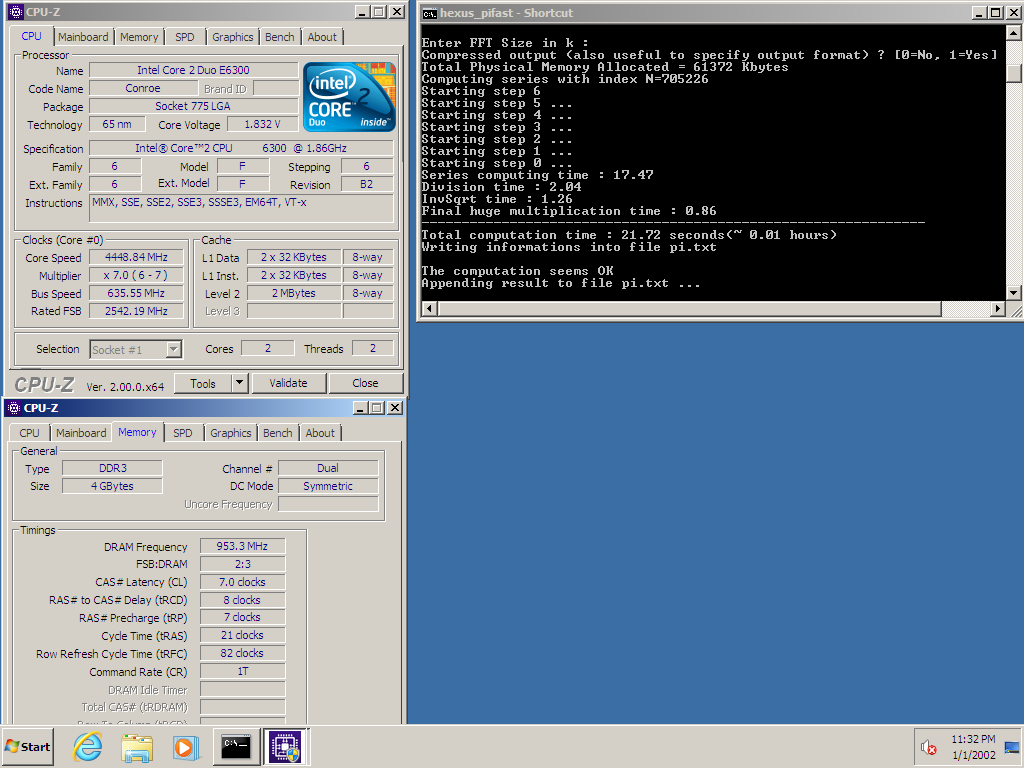This screenshot has width=1024, height=768.
Task: Open SPD tab in top CPU-Z window
Action: pyautogui.click(x=185, y=37)
